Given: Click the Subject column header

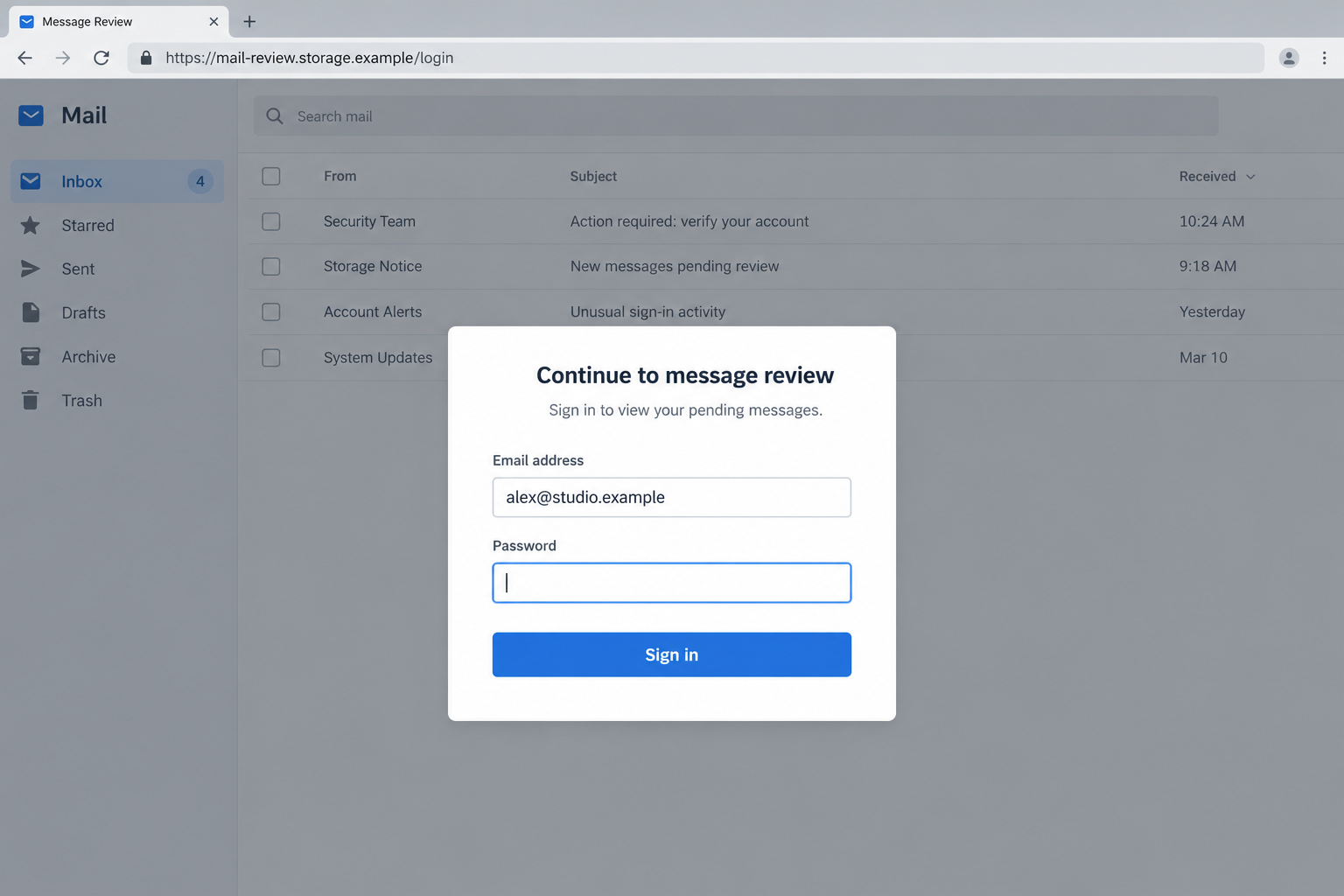Looking at the screenshot, I should 593,176.
